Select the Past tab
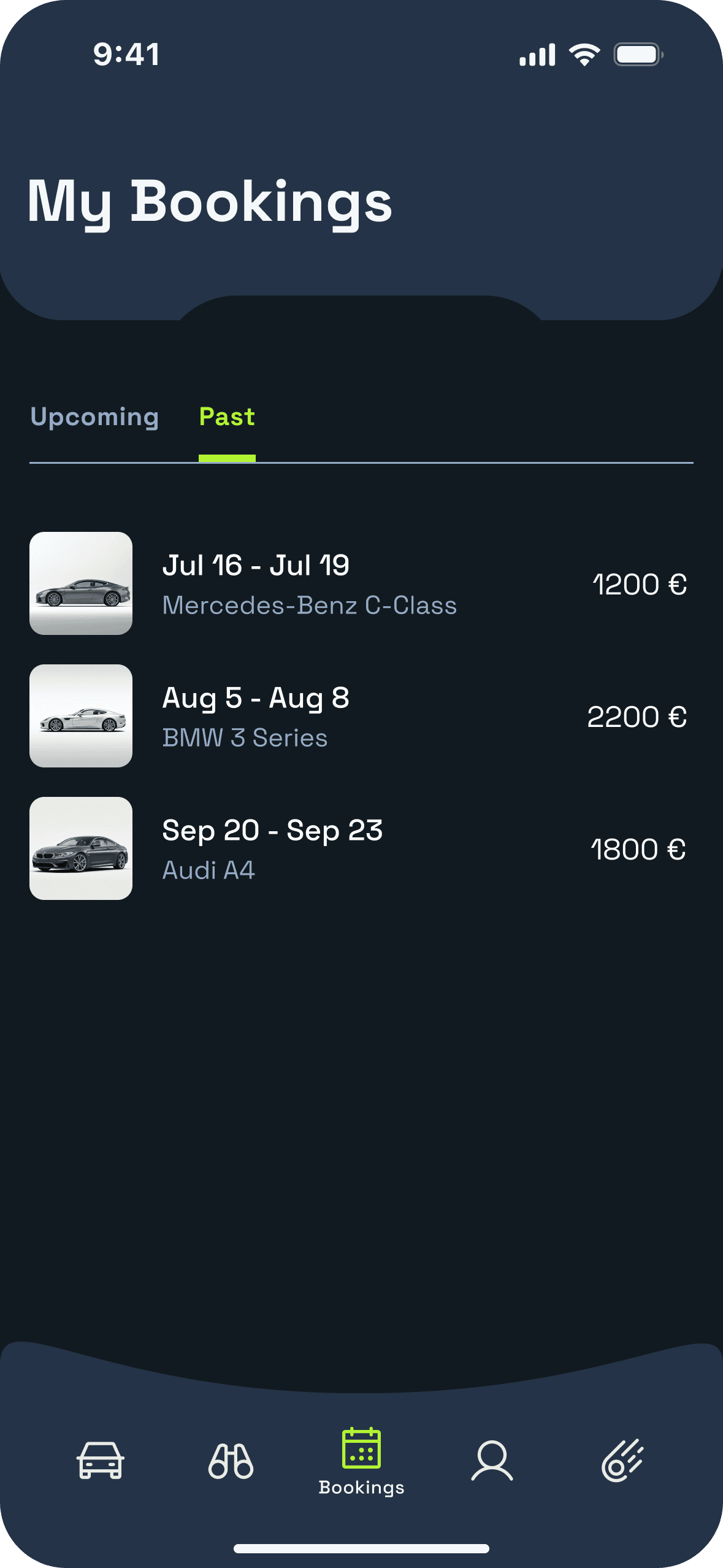The image size is (723, 1568). pyautogui.click(x=227, y=417)
